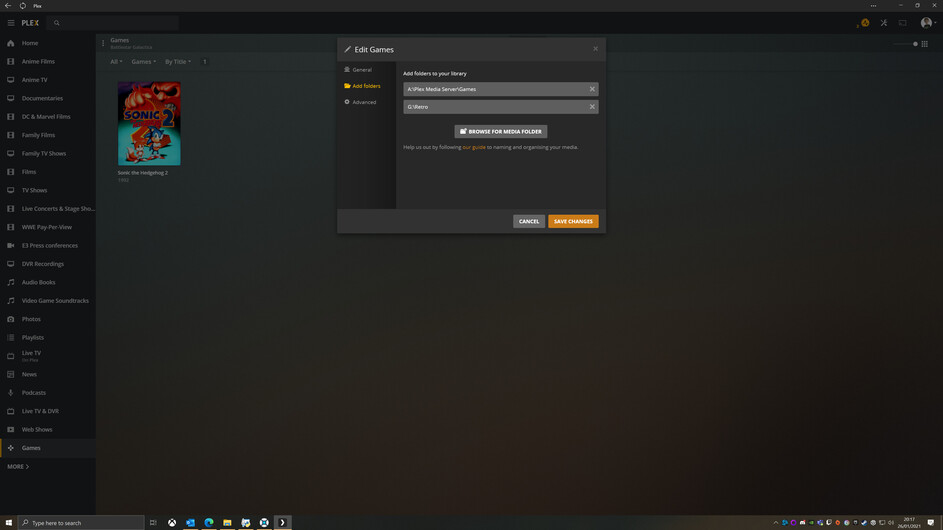Expand MORE in sidebar

(x=18, y=467)
